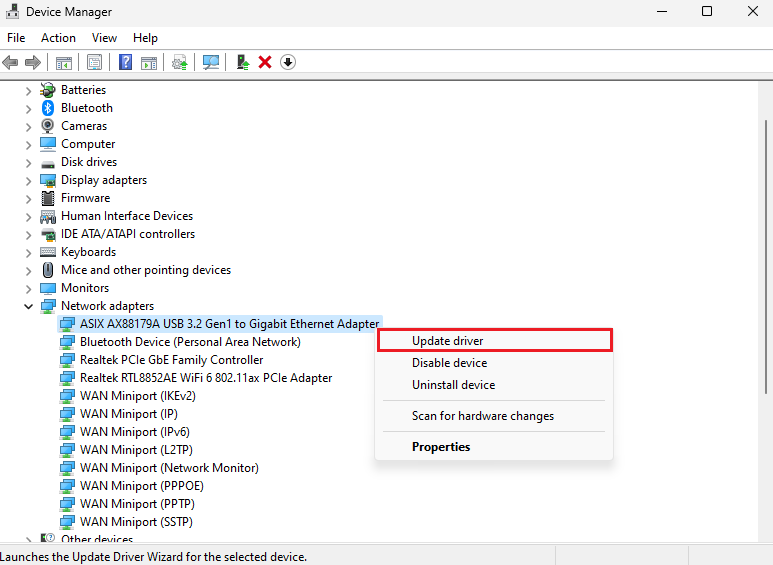The height and width of the screenshot is (565, 773).
Task: Click the Device Manager title bar icon
Action: coord(12,11)
